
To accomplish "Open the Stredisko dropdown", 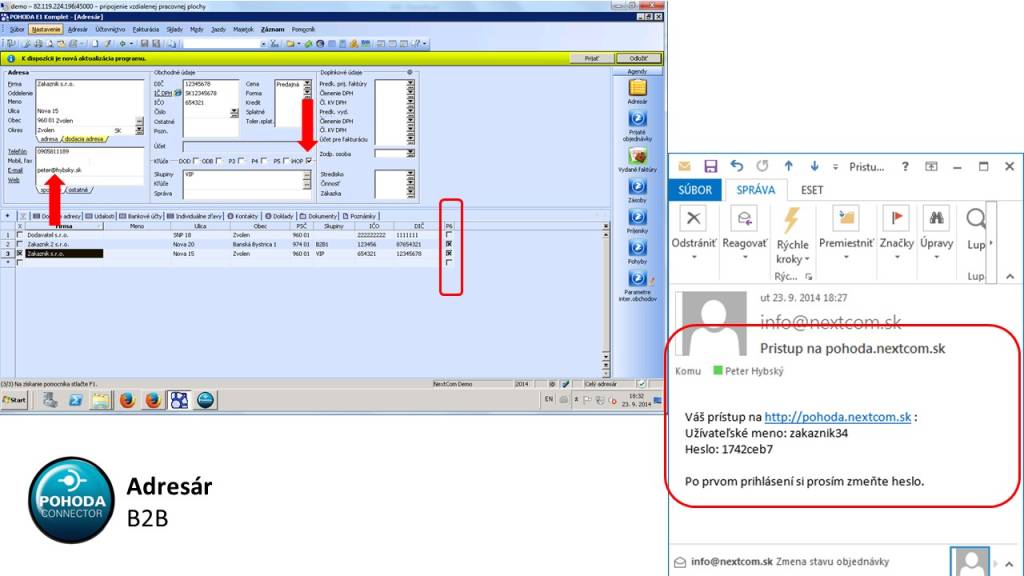I will 410,174.
